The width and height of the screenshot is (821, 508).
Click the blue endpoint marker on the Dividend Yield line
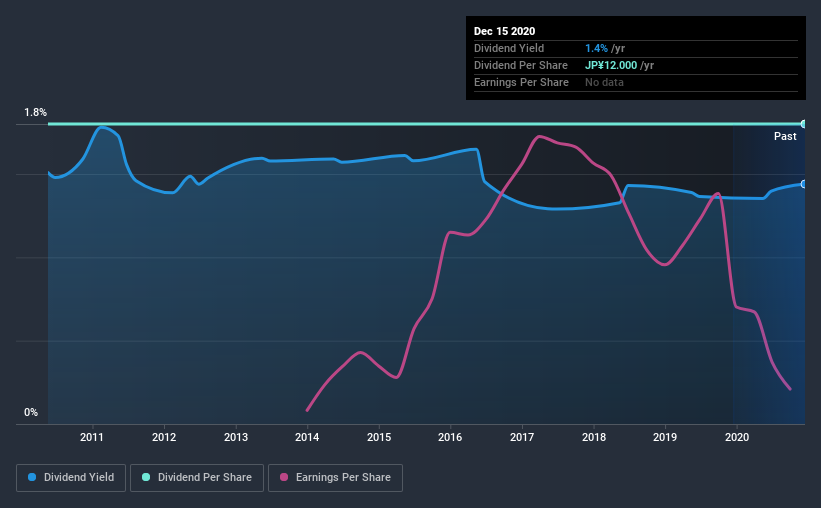click(x=803, y=184)
